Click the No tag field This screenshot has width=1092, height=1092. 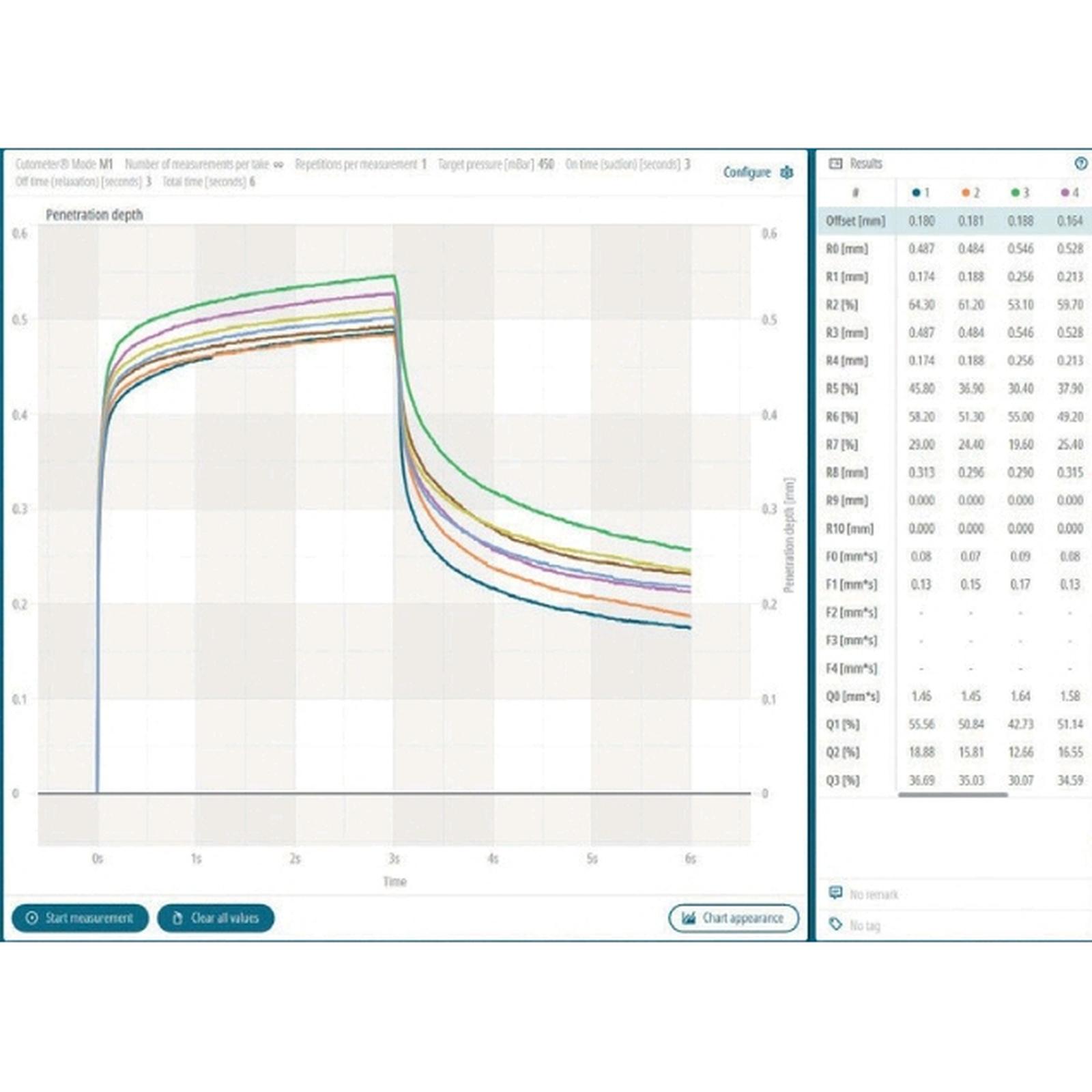[865, 925]
